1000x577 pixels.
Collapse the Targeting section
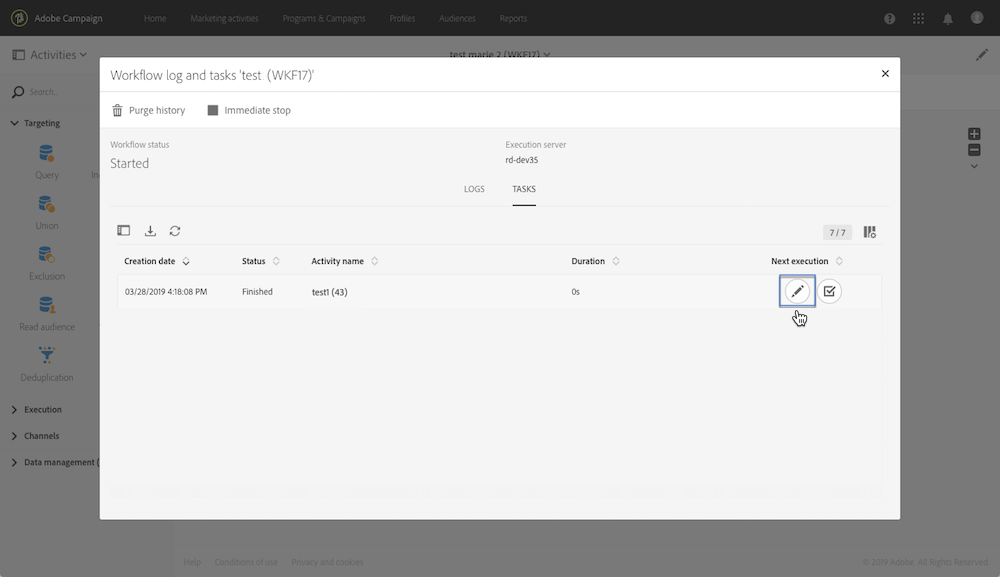click(x=14, y=123)
